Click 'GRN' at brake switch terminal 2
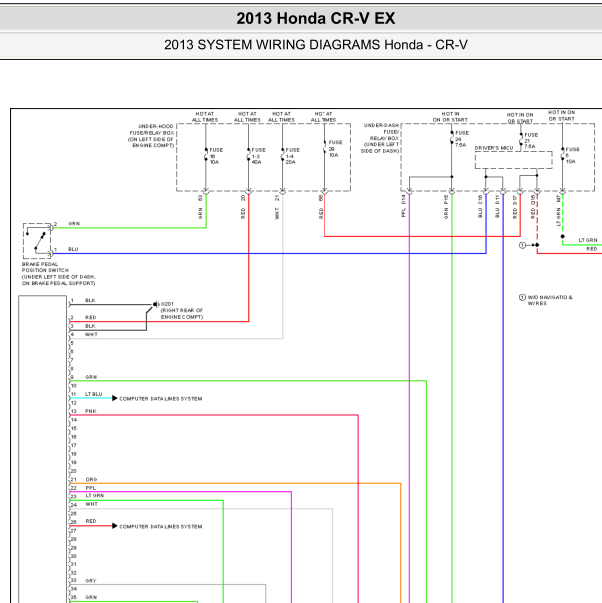This screenshot has width=602, height=603. point(74,223)
